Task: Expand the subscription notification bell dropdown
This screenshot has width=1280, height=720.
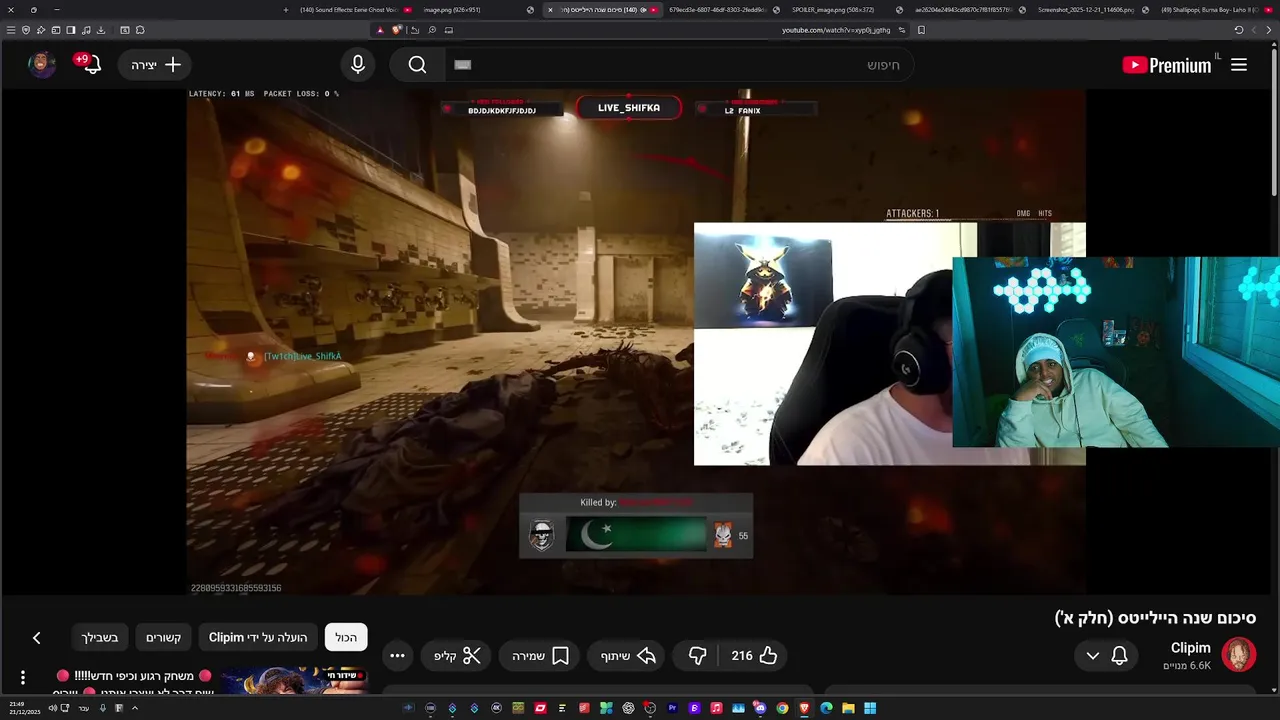Action: click(1106, 656)
